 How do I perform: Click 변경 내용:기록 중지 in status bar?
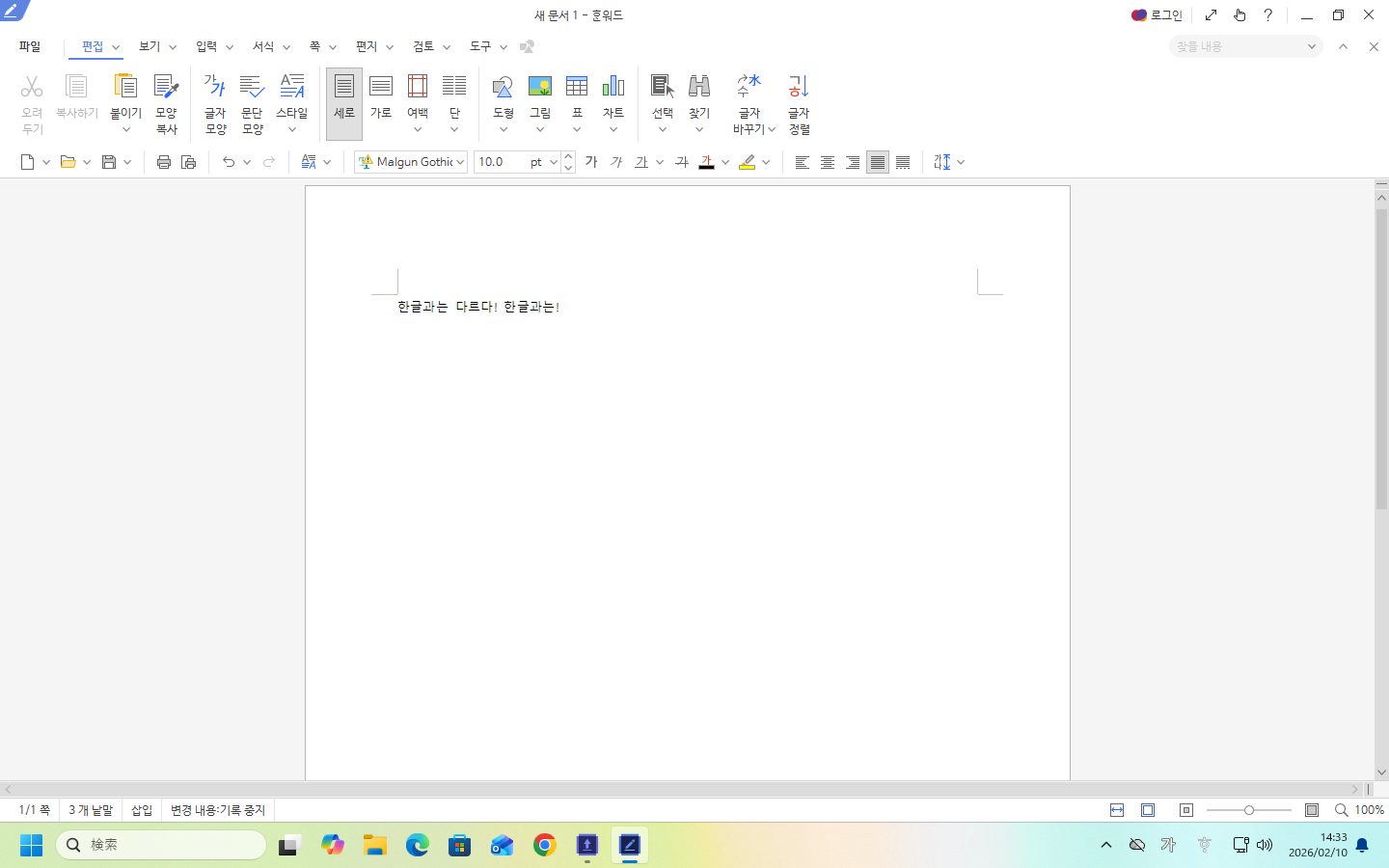coord(217,810)
